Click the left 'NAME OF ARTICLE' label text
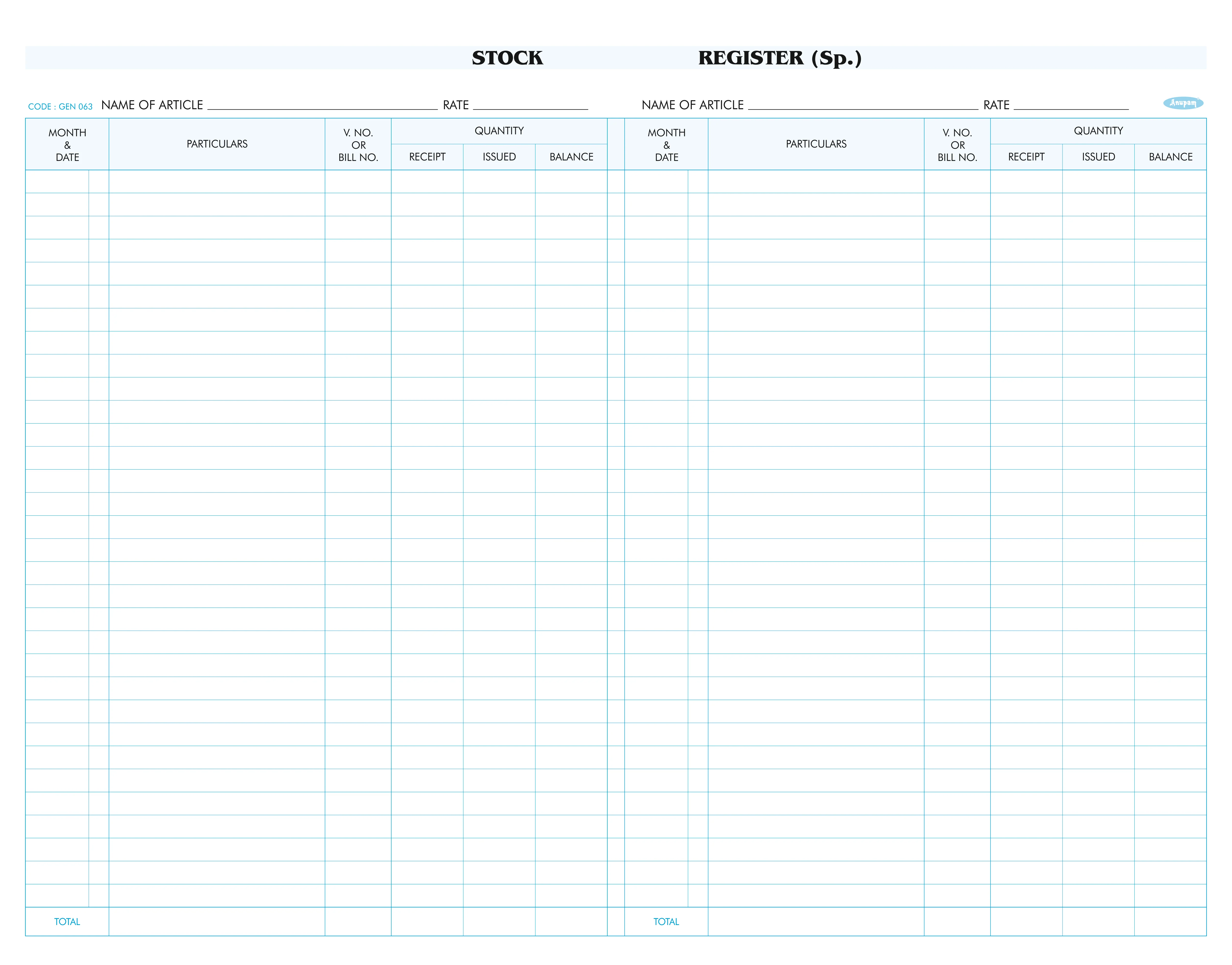The width and height of the screenshot is (1232, 965). pyautogui.click(x=152, y=105)
